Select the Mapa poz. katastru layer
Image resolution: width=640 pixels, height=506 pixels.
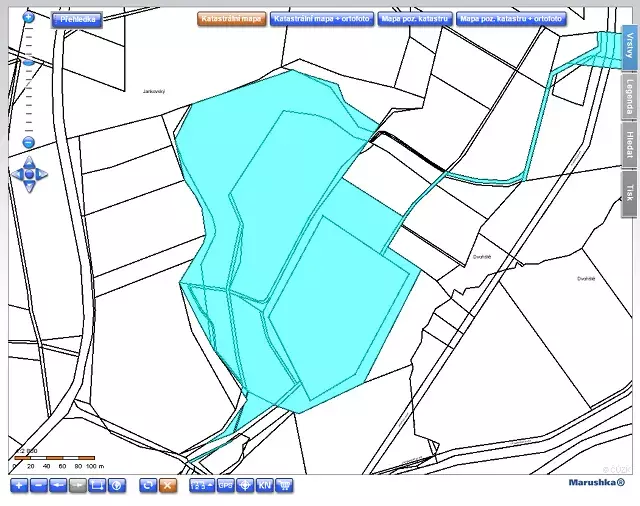click(x=413, y=18)
